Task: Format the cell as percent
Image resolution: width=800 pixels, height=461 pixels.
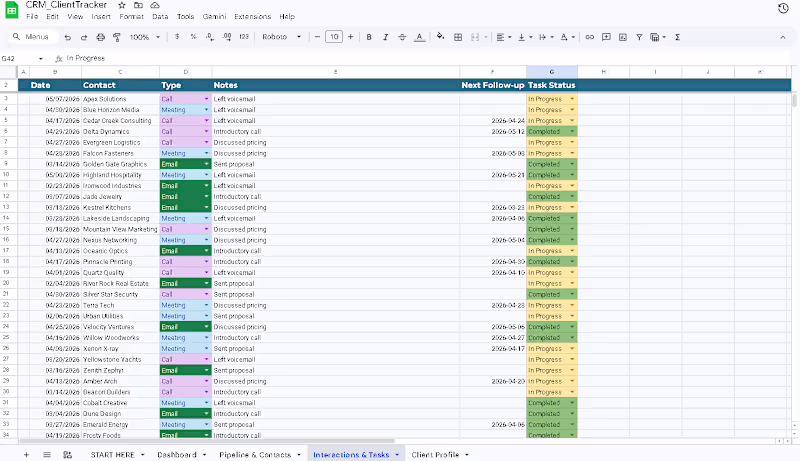Action: tap(193, 37)
